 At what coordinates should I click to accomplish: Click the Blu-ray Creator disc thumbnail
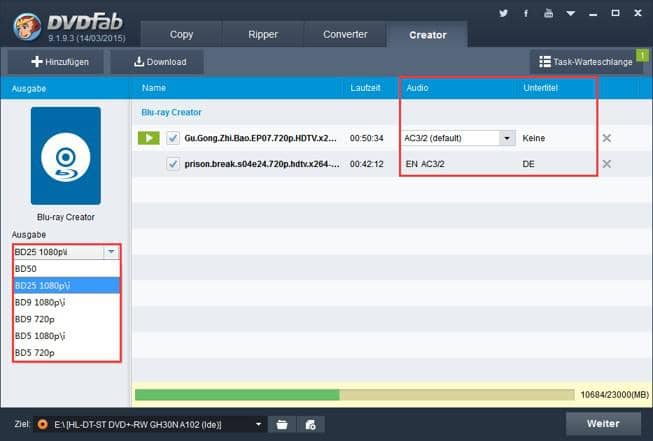point(66,156)
